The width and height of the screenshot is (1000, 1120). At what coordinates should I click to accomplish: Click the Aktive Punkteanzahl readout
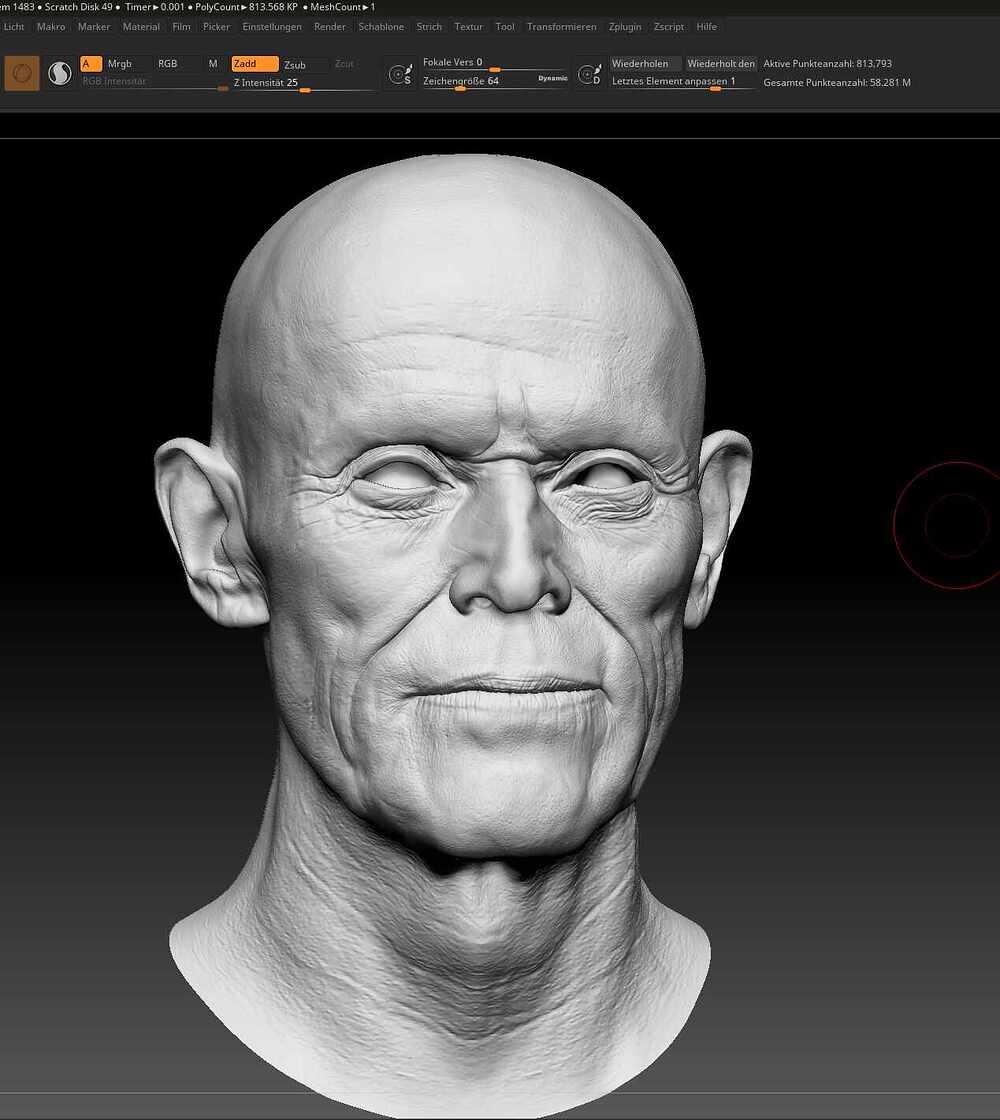point(827,64)
